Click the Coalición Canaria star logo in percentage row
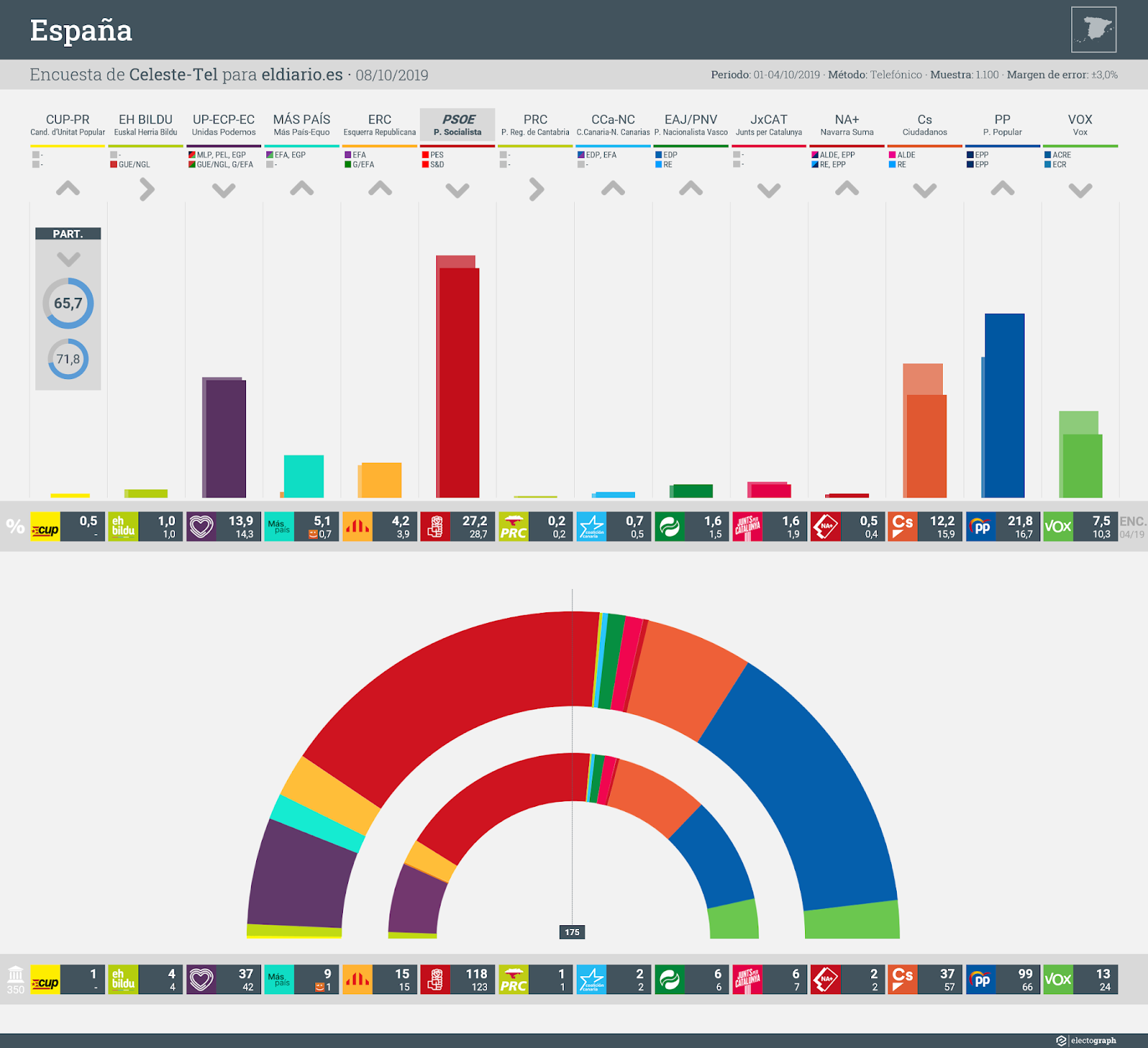1148x1048 pixels. 591,527
